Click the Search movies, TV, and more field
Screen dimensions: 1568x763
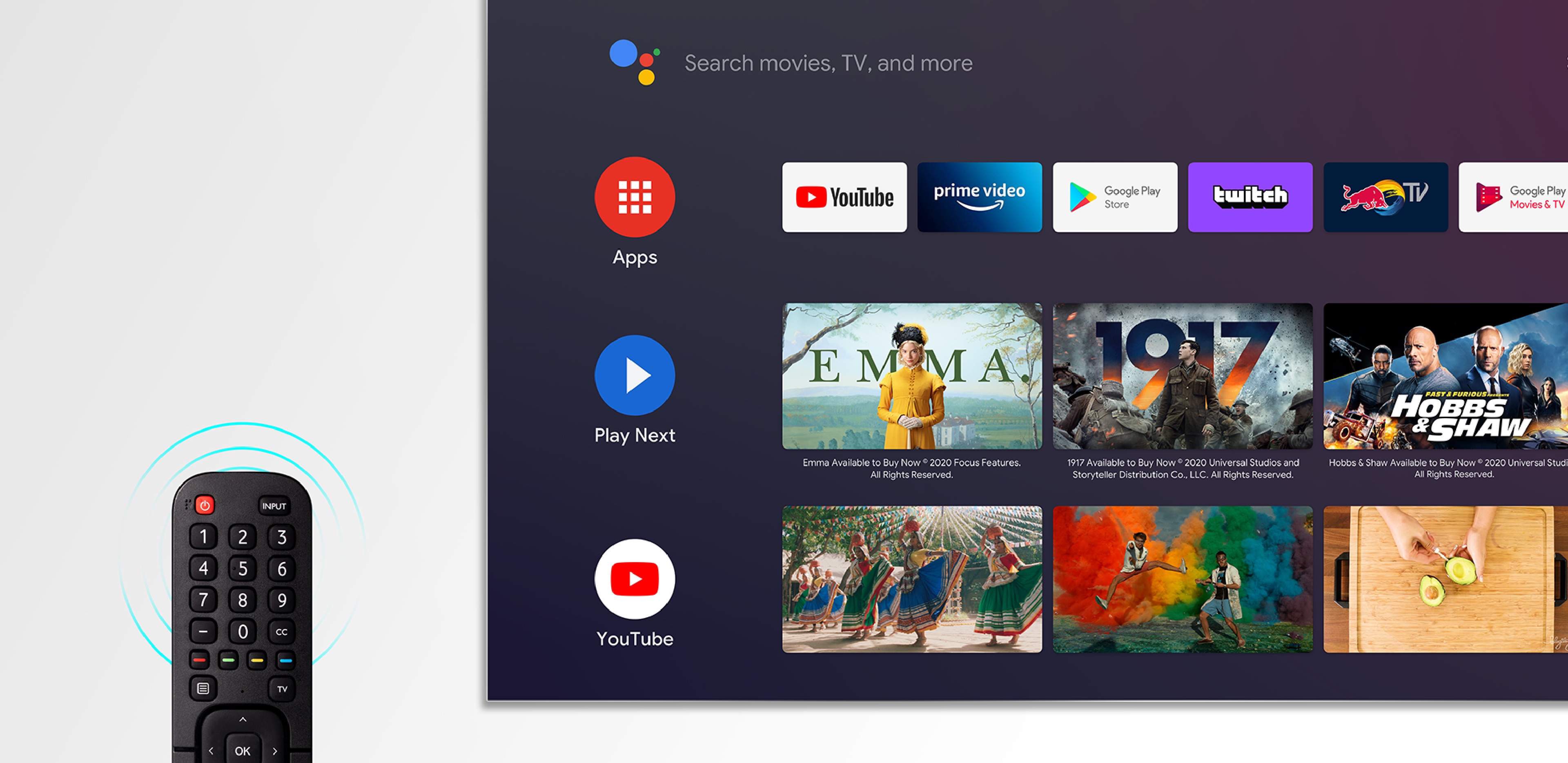[x=828, y=63]
